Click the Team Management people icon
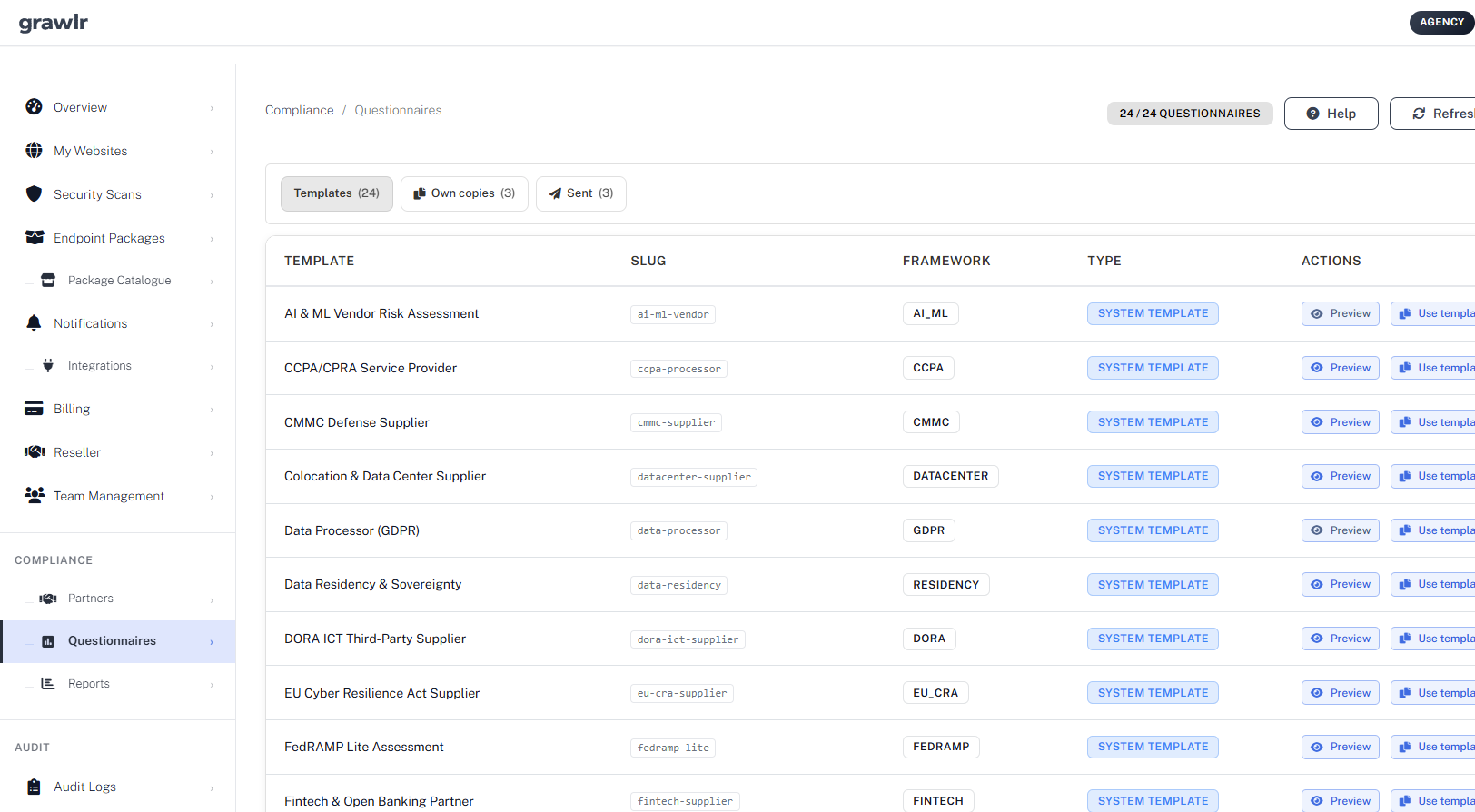This screenshot has width=1475, height=812. point(35,495)
